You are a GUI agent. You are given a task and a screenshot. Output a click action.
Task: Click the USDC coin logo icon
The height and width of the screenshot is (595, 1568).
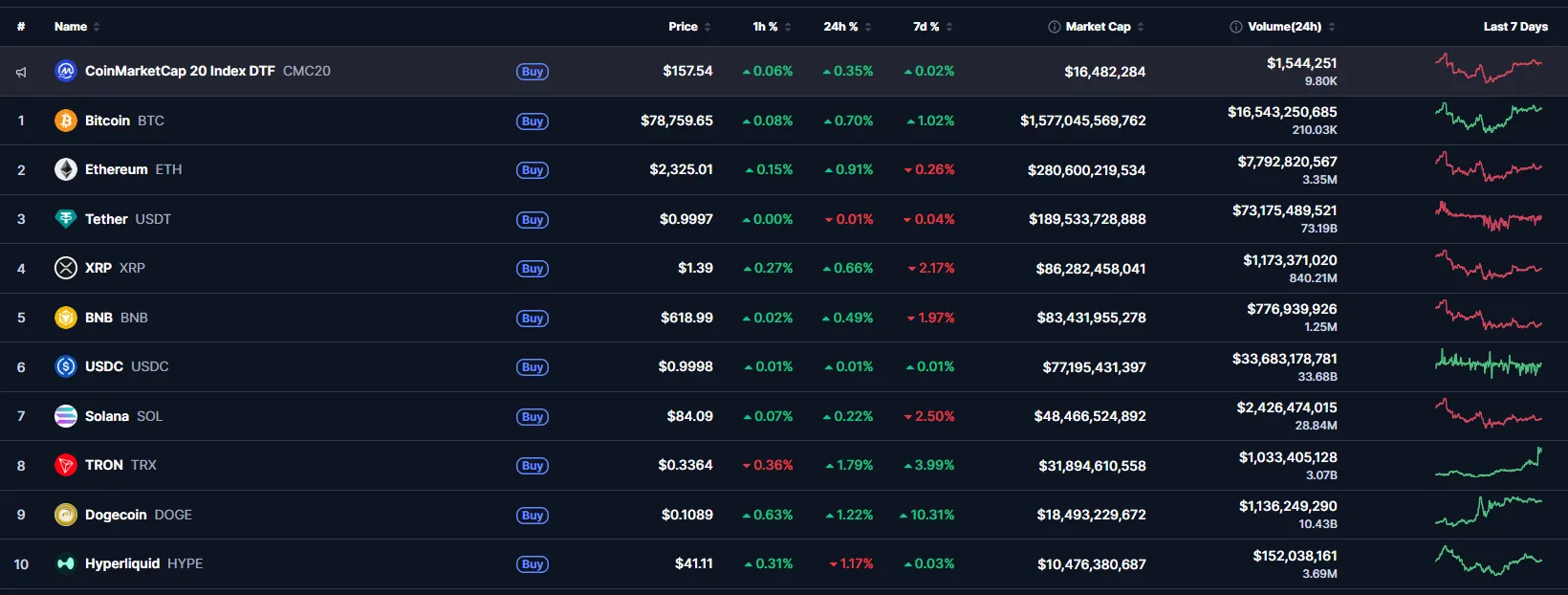(66, 366)
